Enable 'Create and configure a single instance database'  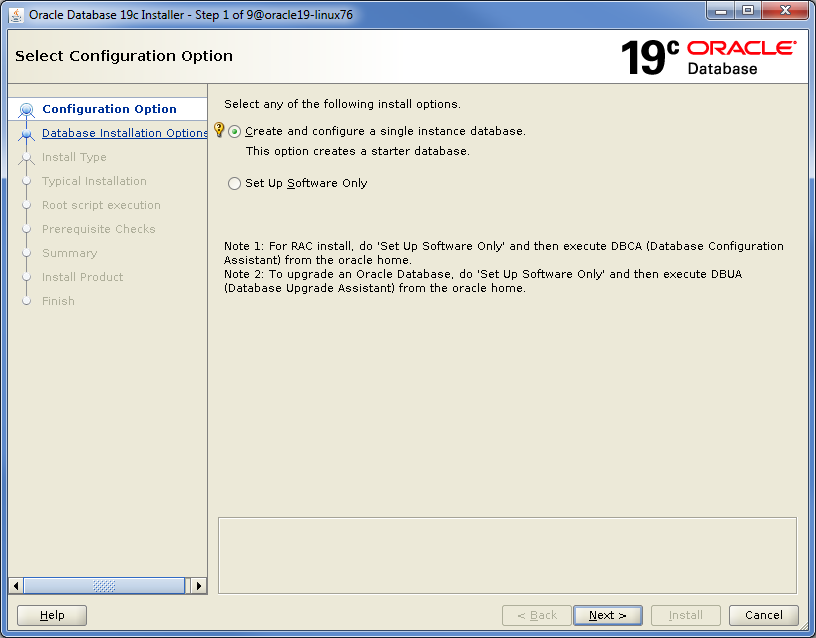coord(233,130)
